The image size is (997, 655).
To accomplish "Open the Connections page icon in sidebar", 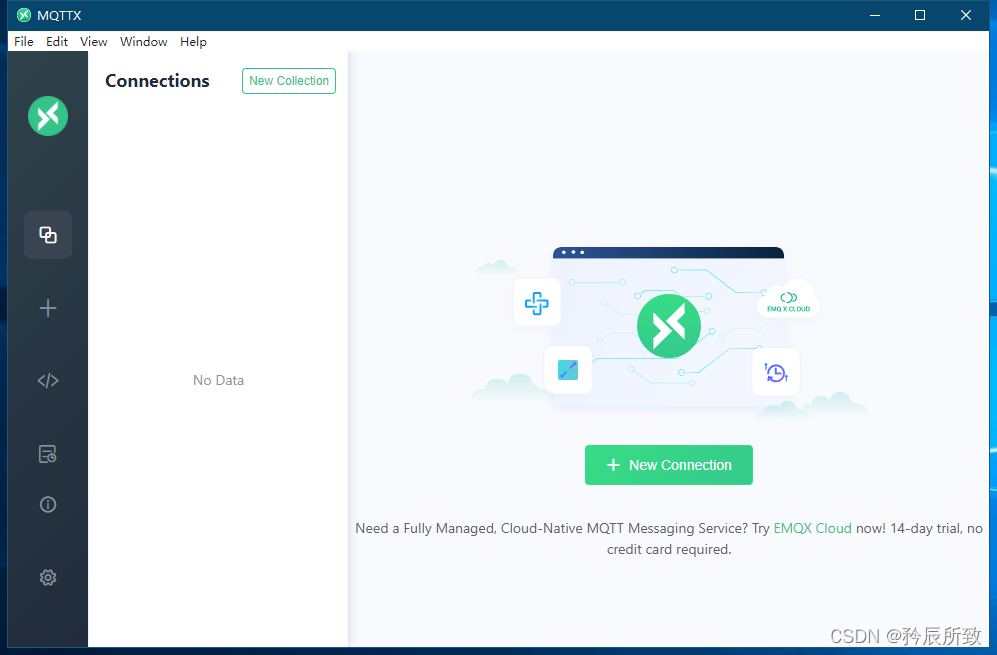I will point(48,235).
